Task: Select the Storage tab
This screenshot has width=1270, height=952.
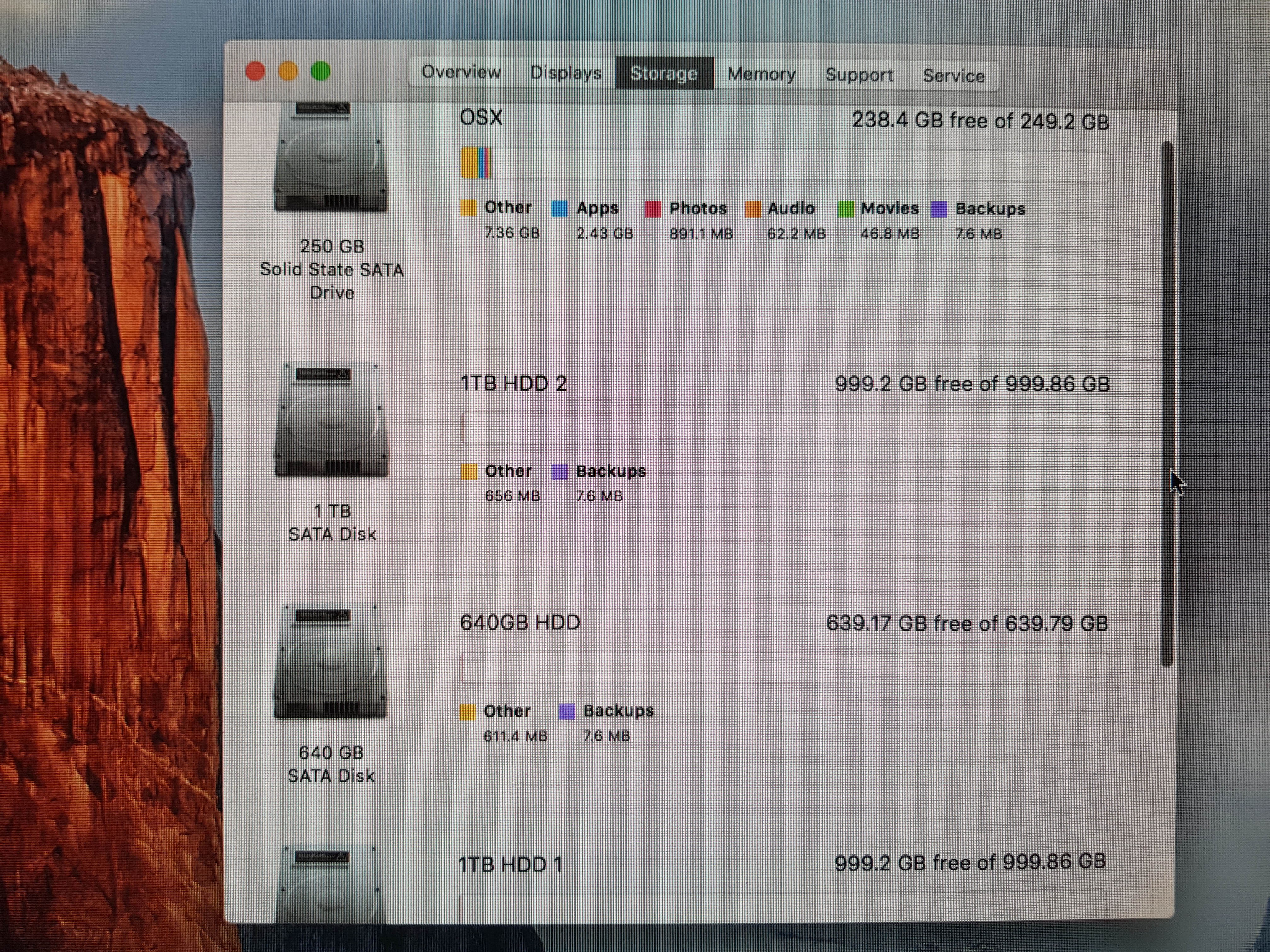Action: tap(664, 73)
